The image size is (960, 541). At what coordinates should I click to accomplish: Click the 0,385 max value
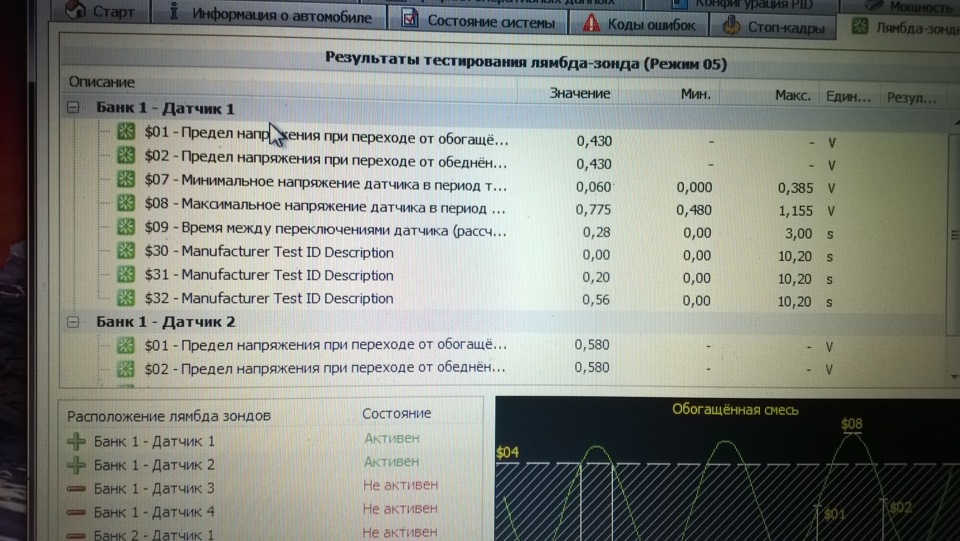pos(795,188)
